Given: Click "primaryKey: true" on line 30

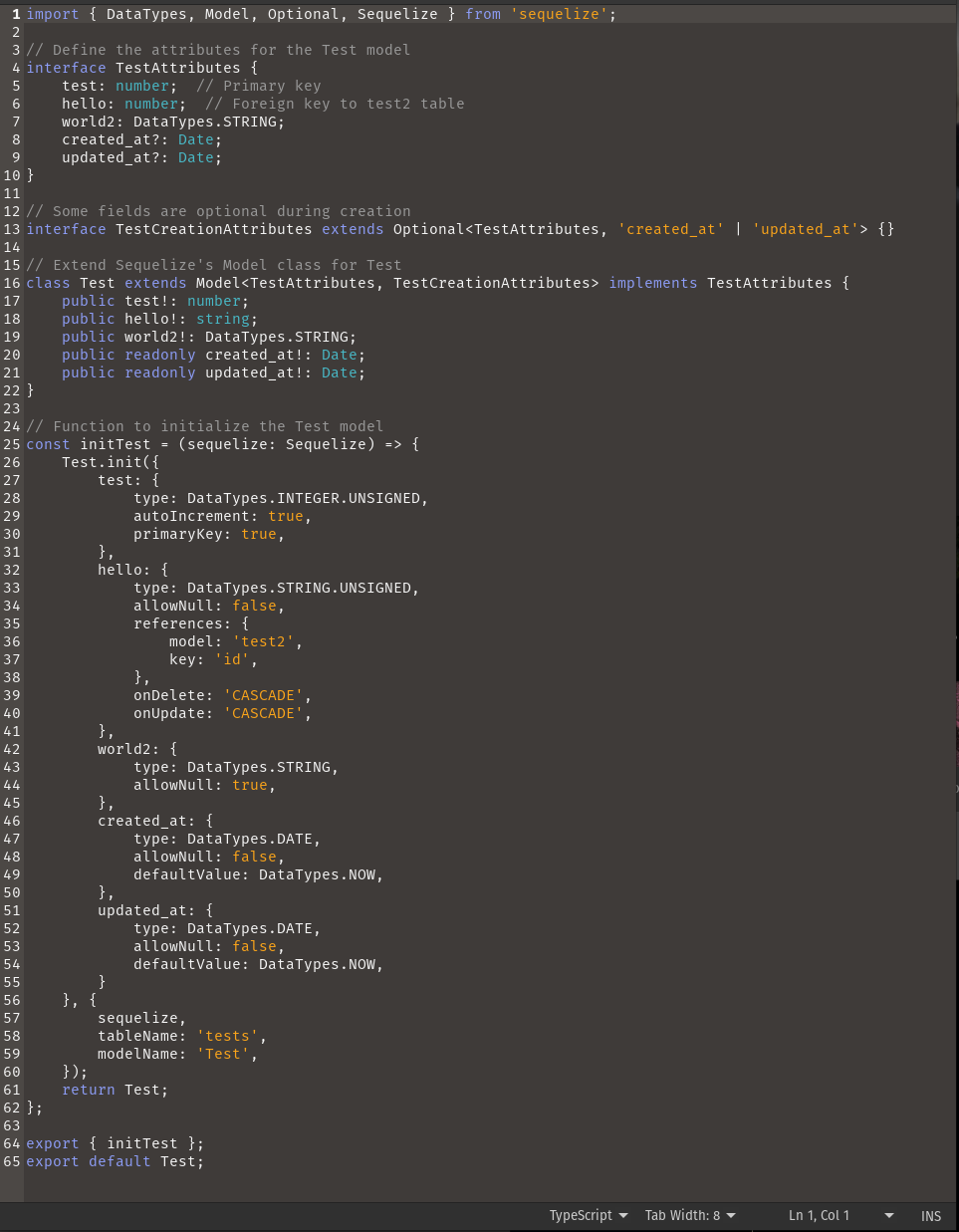Looking at the screenshot, I should [x=205, y=534].
